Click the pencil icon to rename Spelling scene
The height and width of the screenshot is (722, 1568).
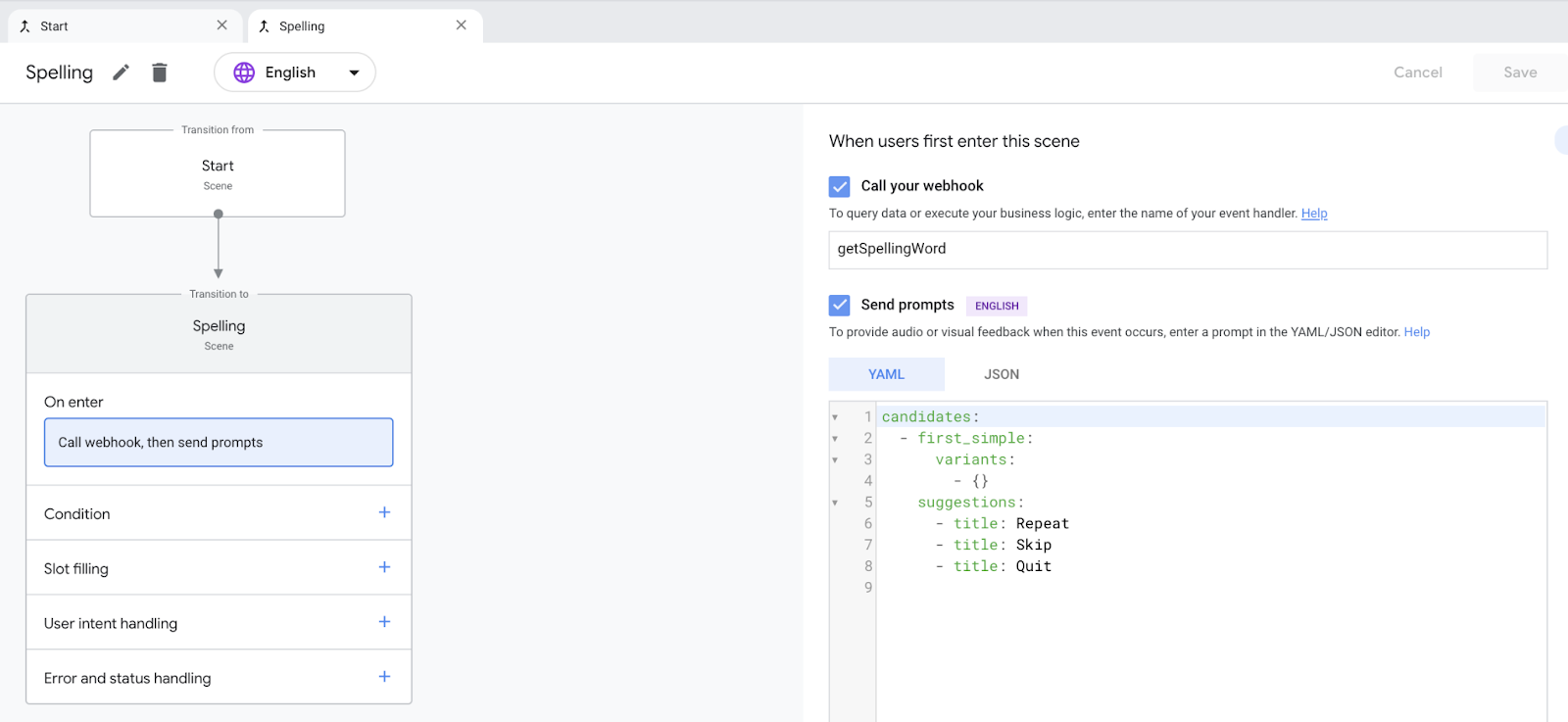121,72
